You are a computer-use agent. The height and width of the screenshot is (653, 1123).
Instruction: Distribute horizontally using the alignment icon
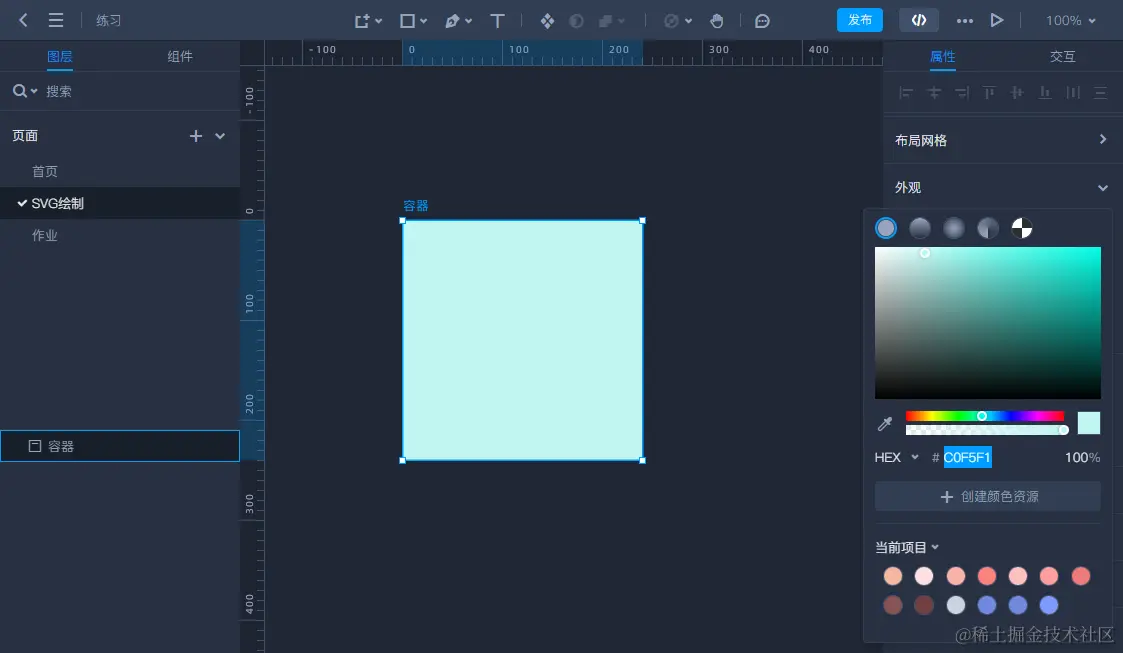click(x=1073, y=92)
